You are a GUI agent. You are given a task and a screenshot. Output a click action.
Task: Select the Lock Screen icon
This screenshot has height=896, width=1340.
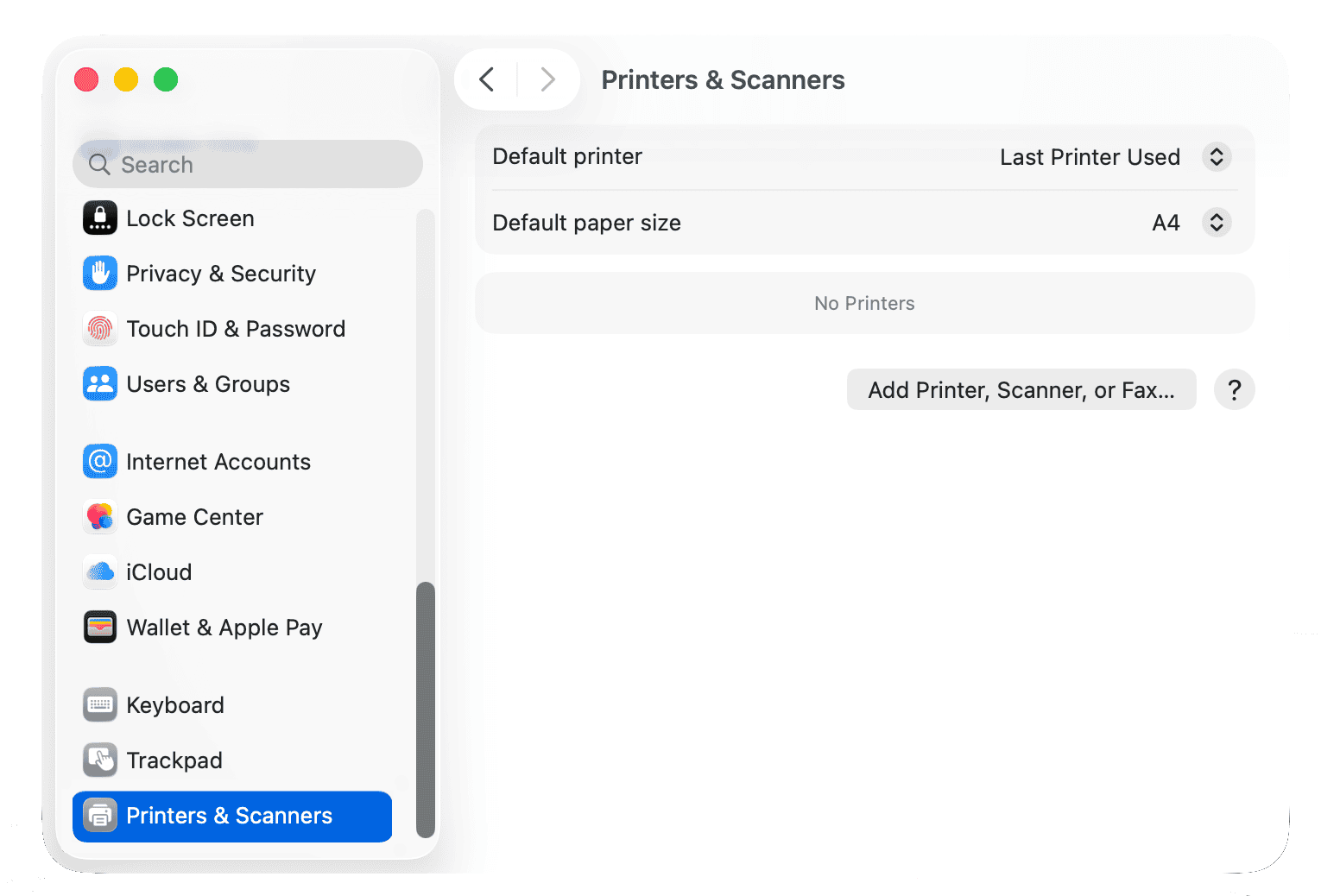pos(99,218)
